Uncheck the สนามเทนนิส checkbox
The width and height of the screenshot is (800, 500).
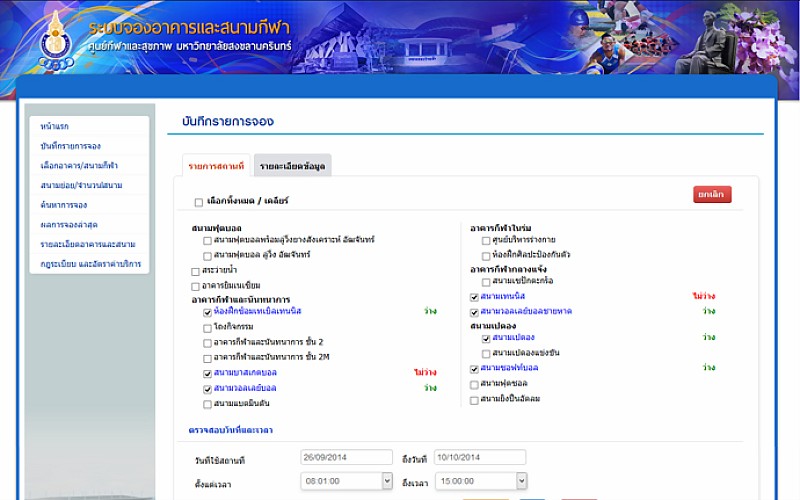474,297
